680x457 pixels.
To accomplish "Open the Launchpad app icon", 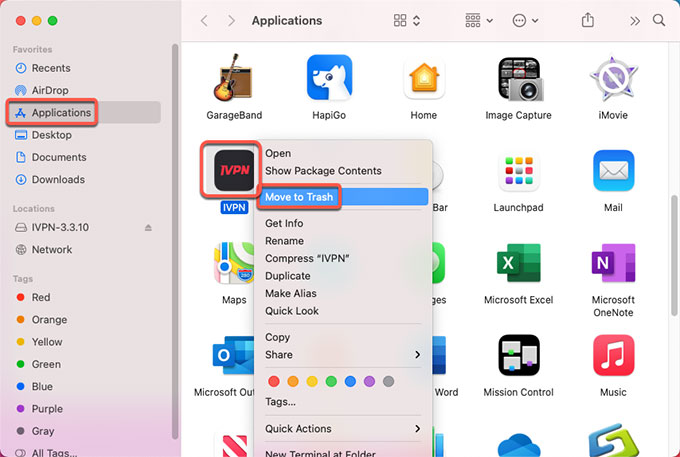I will point(519,171).
